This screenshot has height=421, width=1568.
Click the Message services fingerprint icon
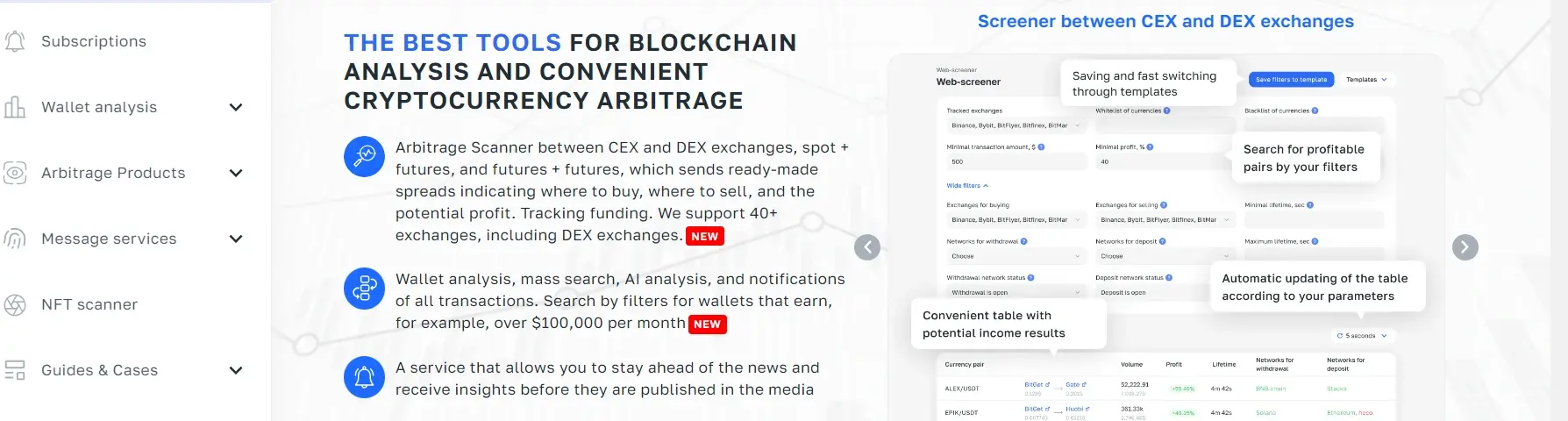15,239
